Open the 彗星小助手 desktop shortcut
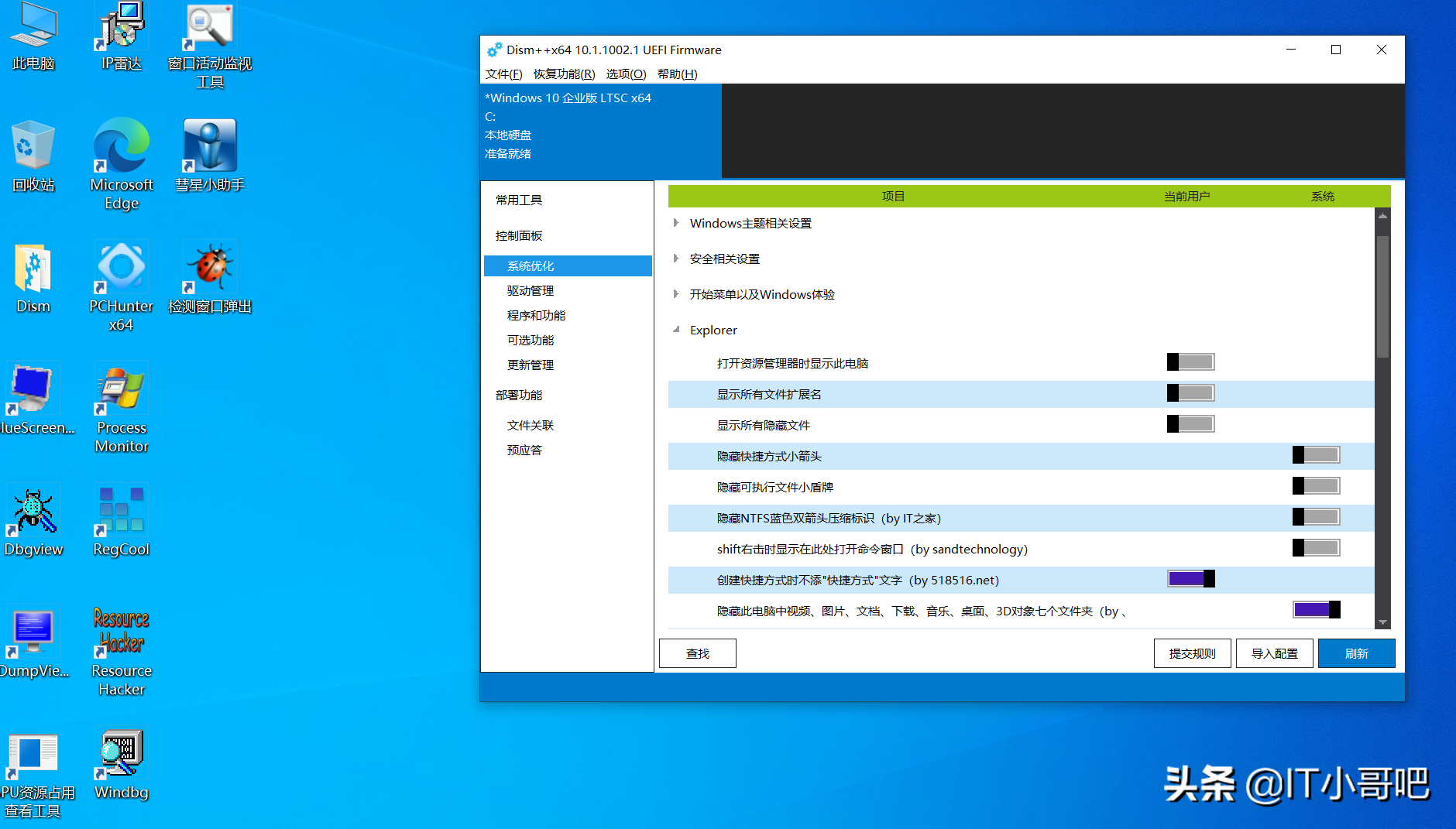The width and height of the screenshot is (1456, 829). pos(210,156)
